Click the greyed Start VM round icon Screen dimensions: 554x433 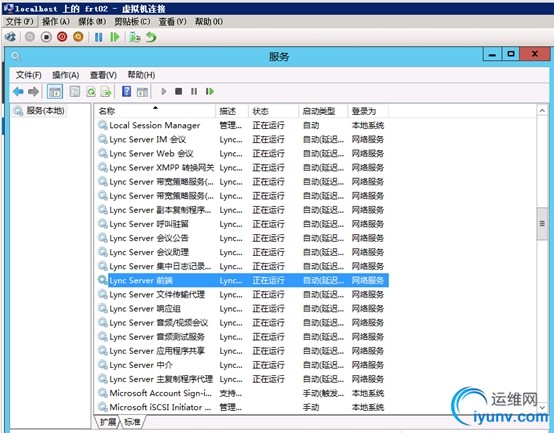click(30, 37)
